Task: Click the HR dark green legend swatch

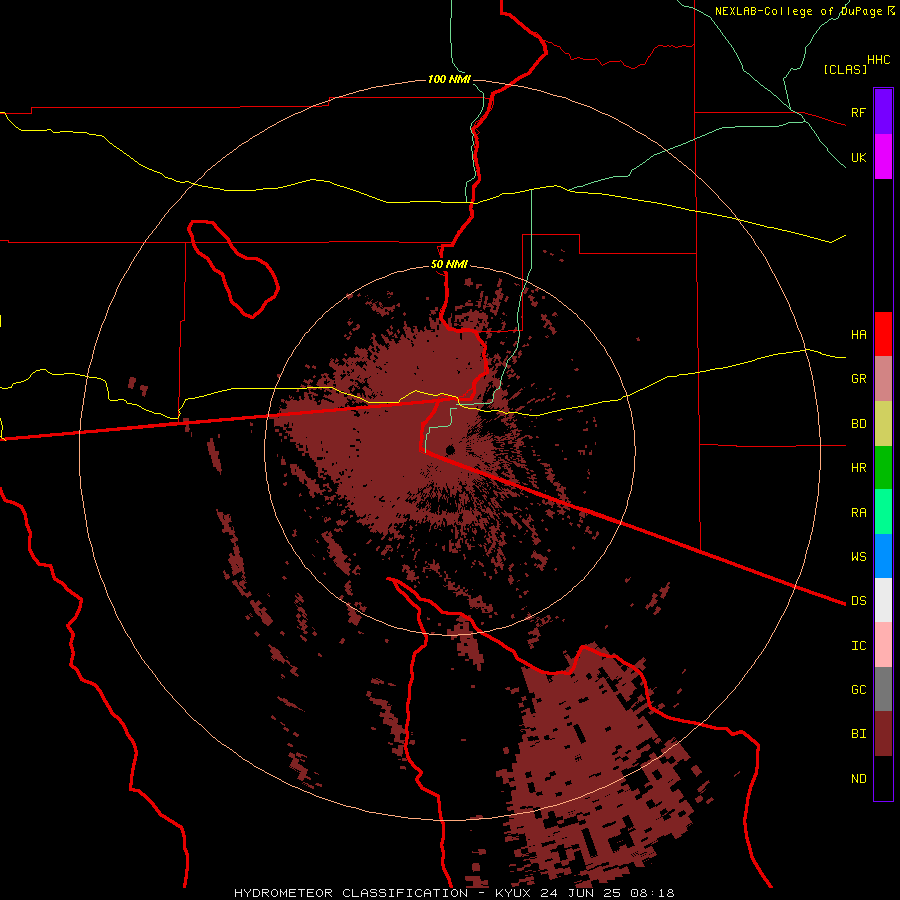Action: tap(883, 468)
